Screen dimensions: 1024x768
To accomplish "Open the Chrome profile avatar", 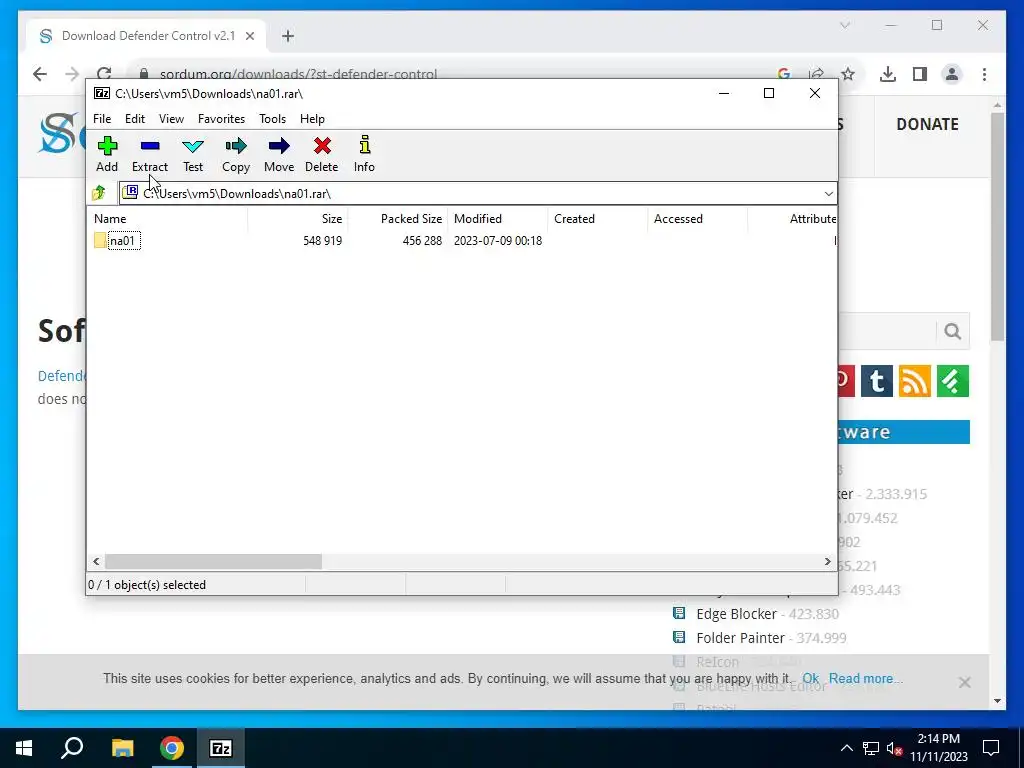I will pos(952,74).
